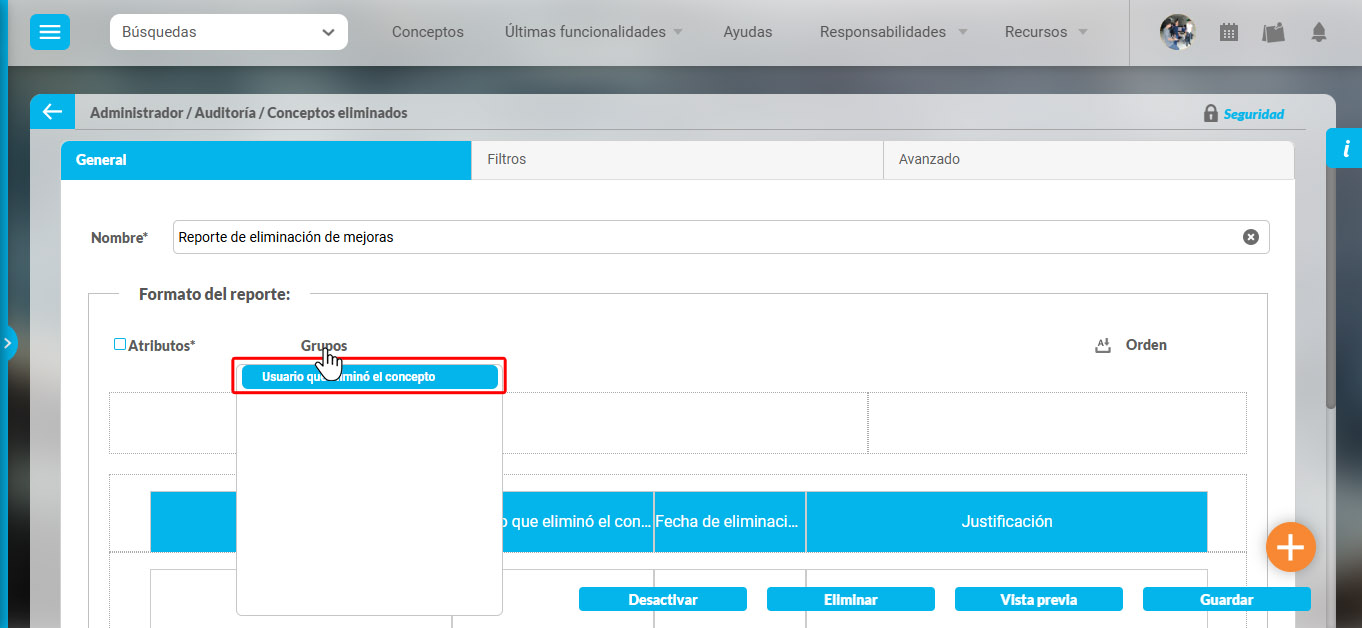The width and height of the screenshot is (1362, 628).
Task: Open the notifications bell
Action: (1319, 32)
